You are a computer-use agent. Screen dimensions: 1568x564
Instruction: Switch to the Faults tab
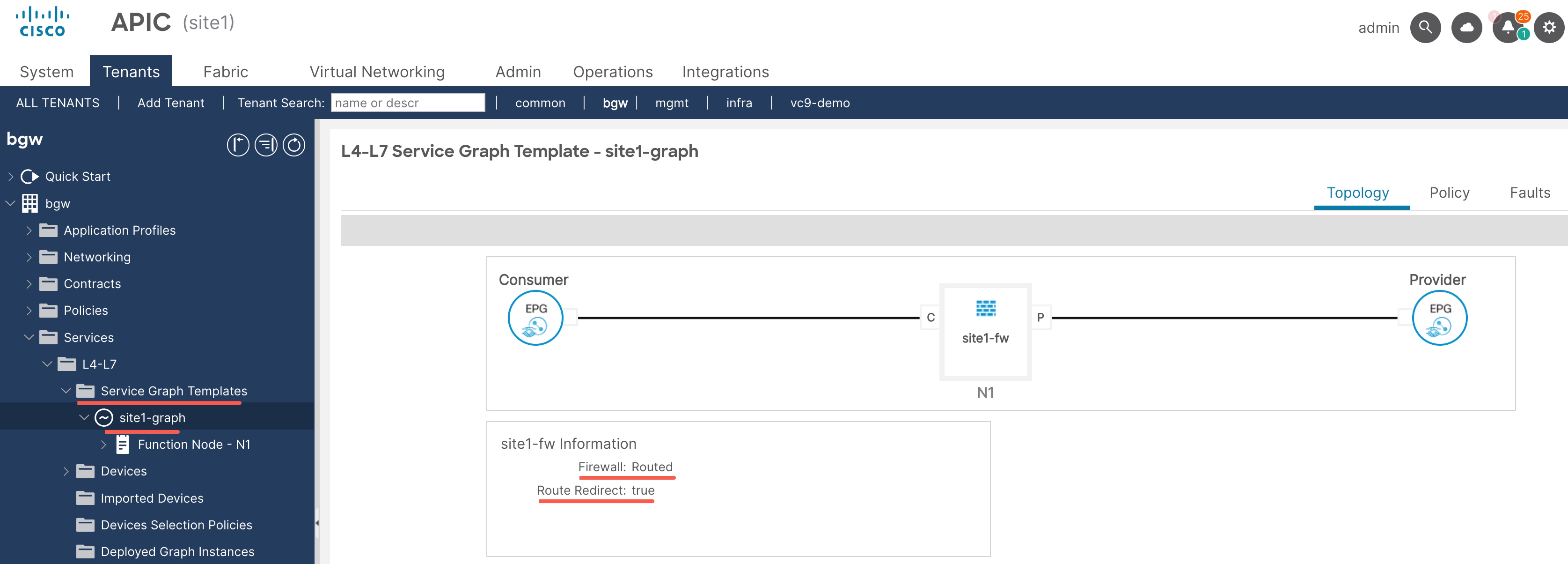pos(1530,193)
